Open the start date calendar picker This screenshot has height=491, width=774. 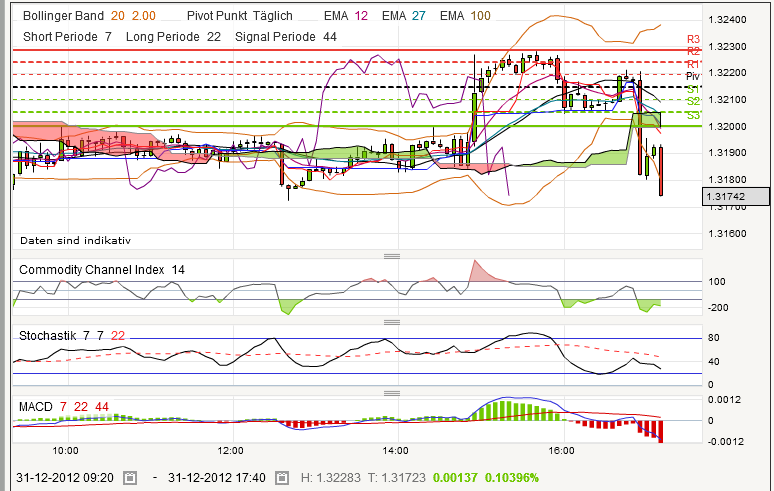(130, 479)
